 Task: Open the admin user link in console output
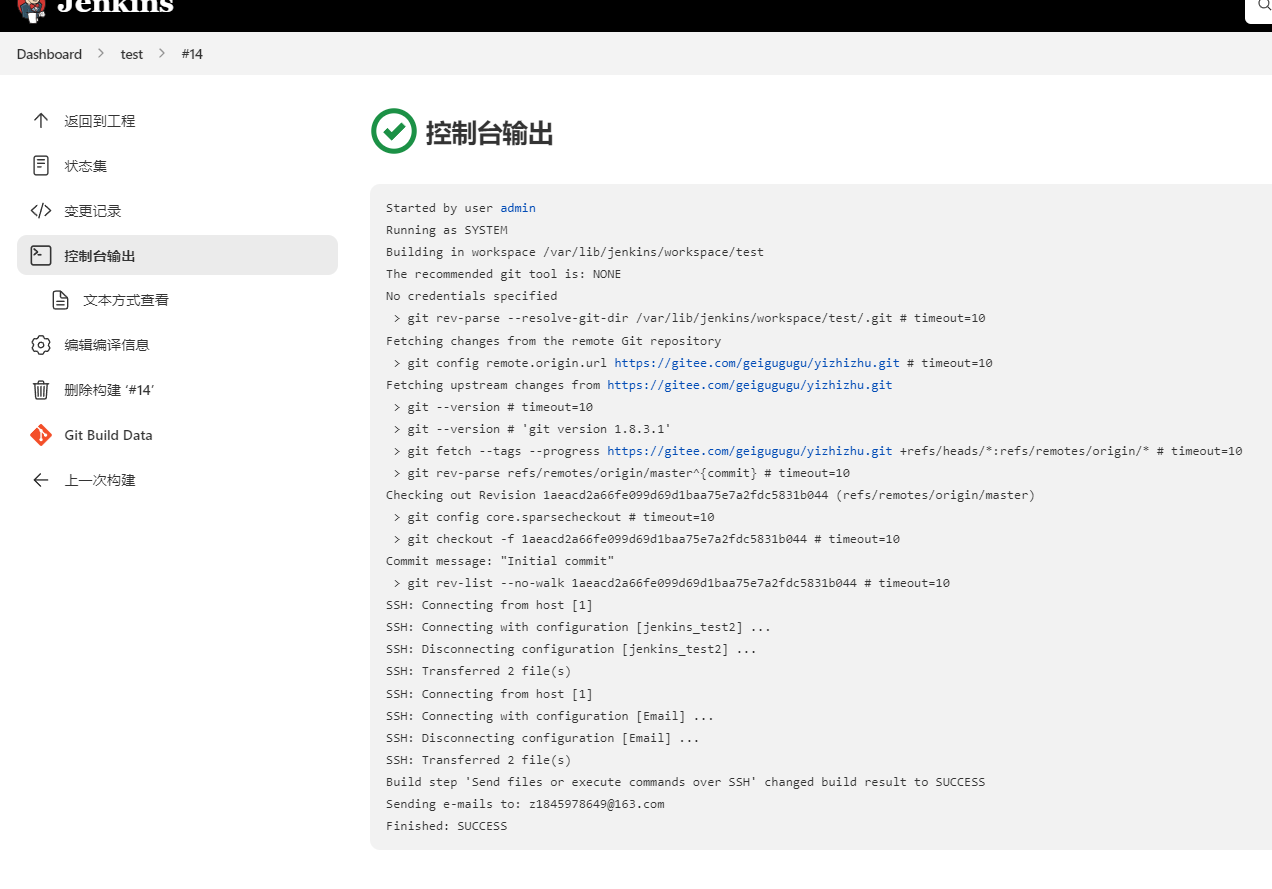(518, 208)
